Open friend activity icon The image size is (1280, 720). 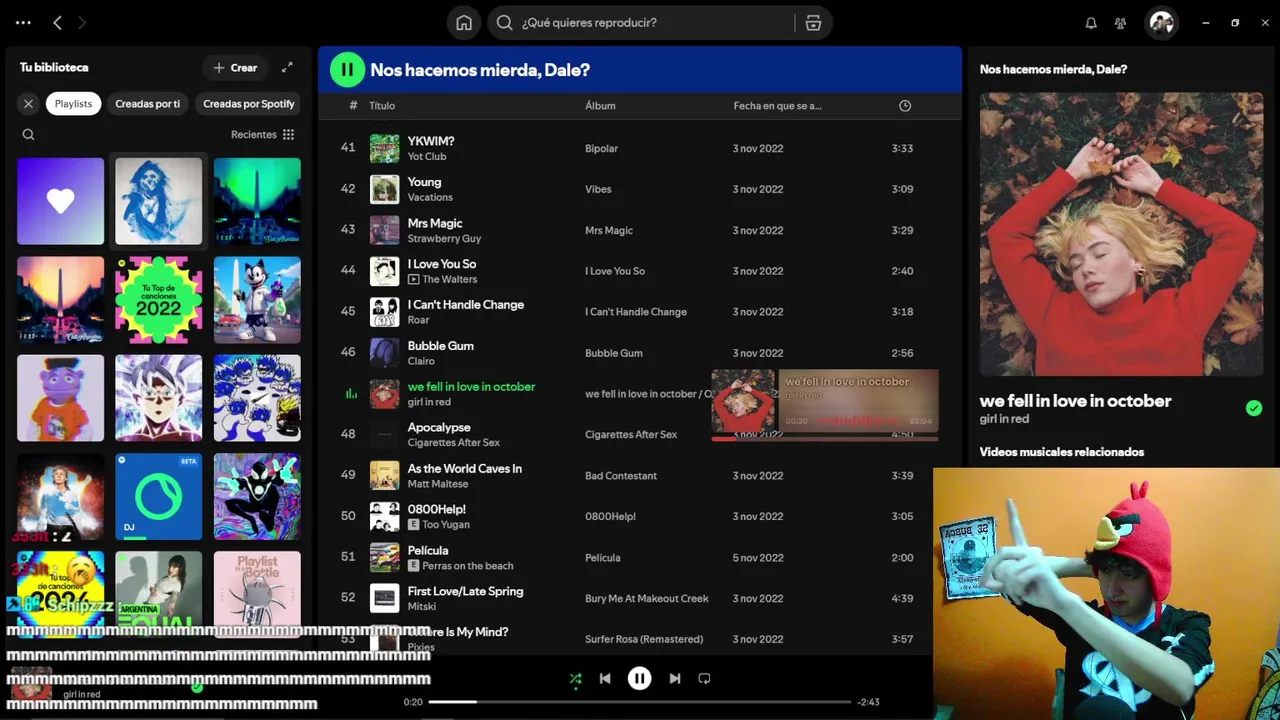pos(1121,22)
